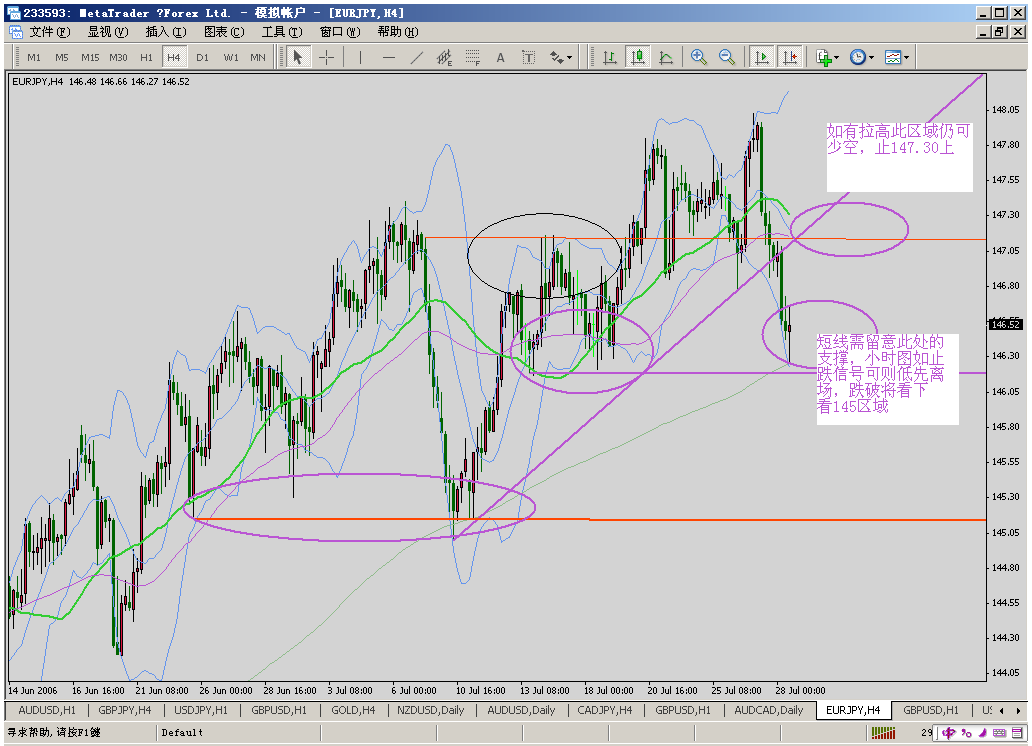
Task: Click the arrows objects icon
Action: [557, 58]
